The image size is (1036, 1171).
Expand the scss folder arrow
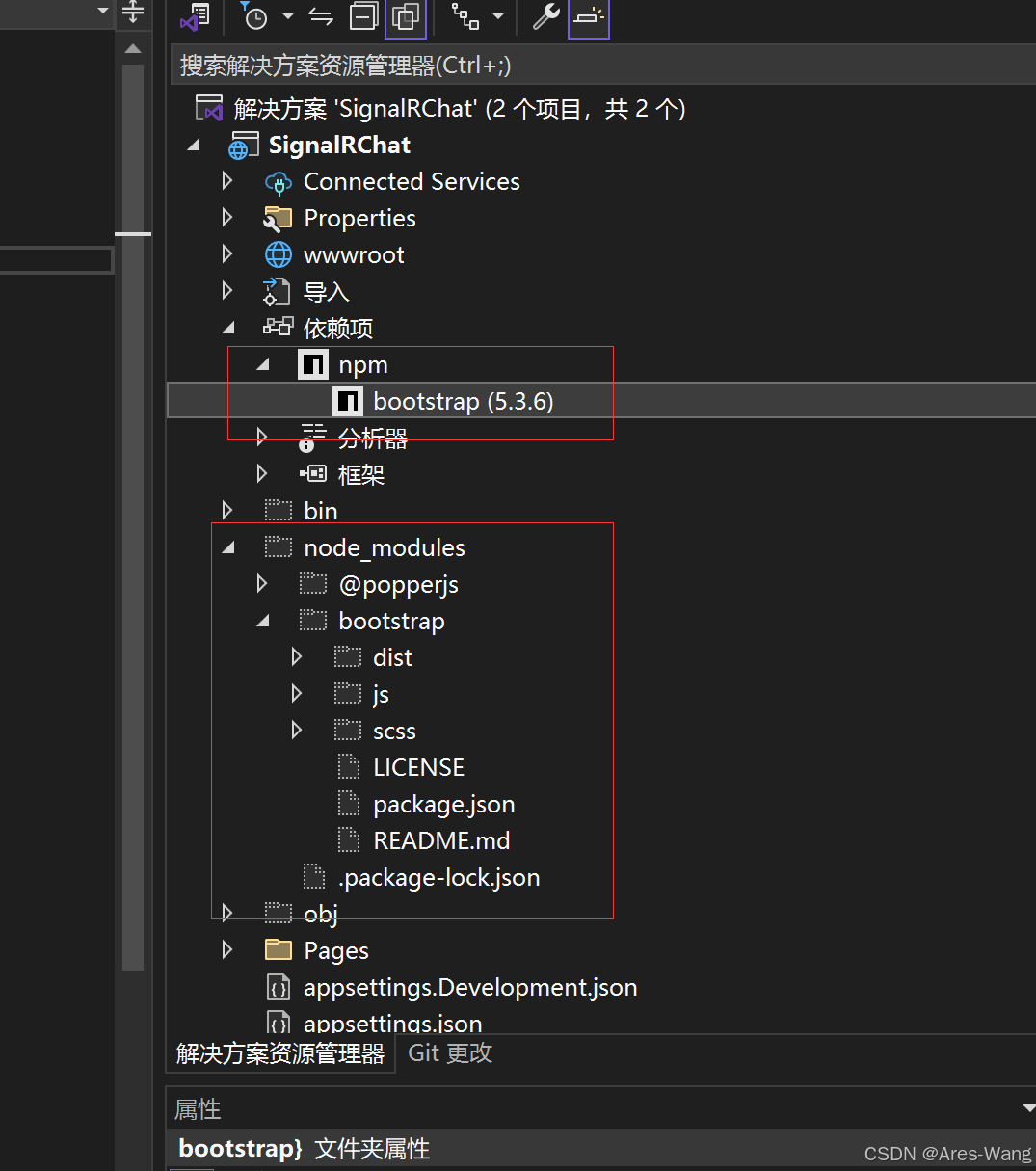(x=297, y=731)
